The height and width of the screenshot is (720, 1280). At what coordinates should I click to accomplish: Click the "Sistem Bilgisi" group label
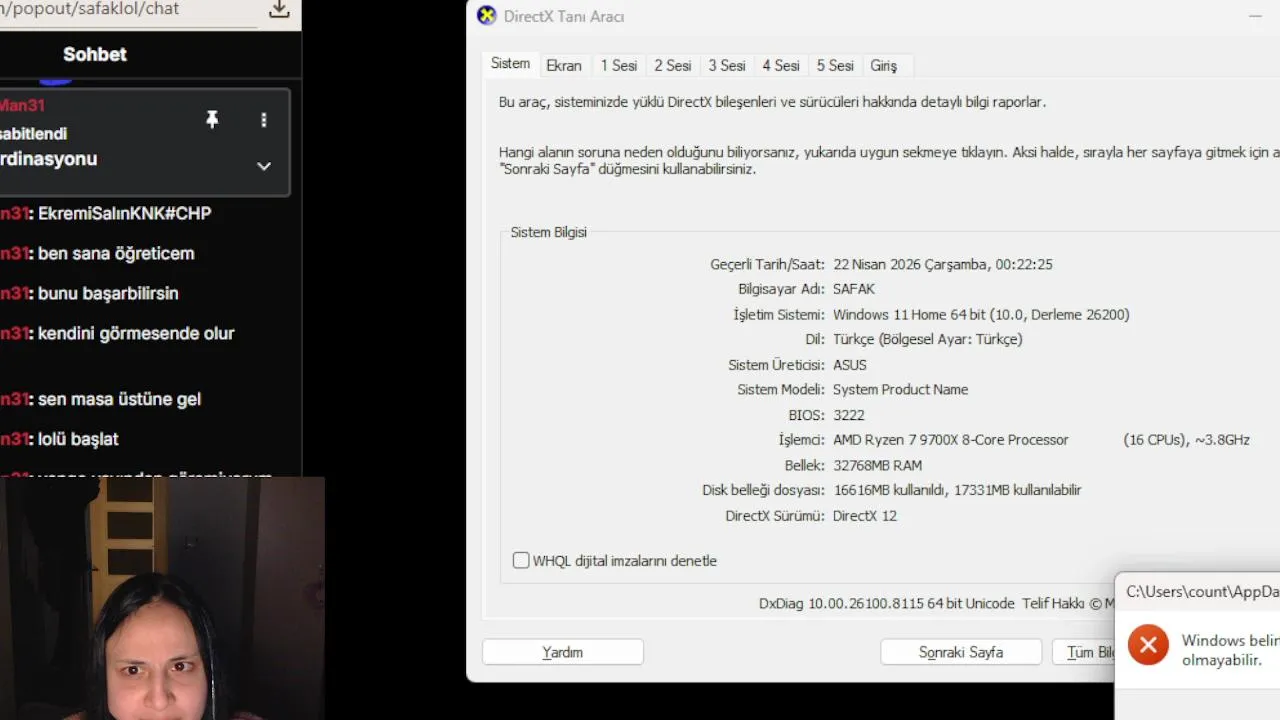[549, 232]
